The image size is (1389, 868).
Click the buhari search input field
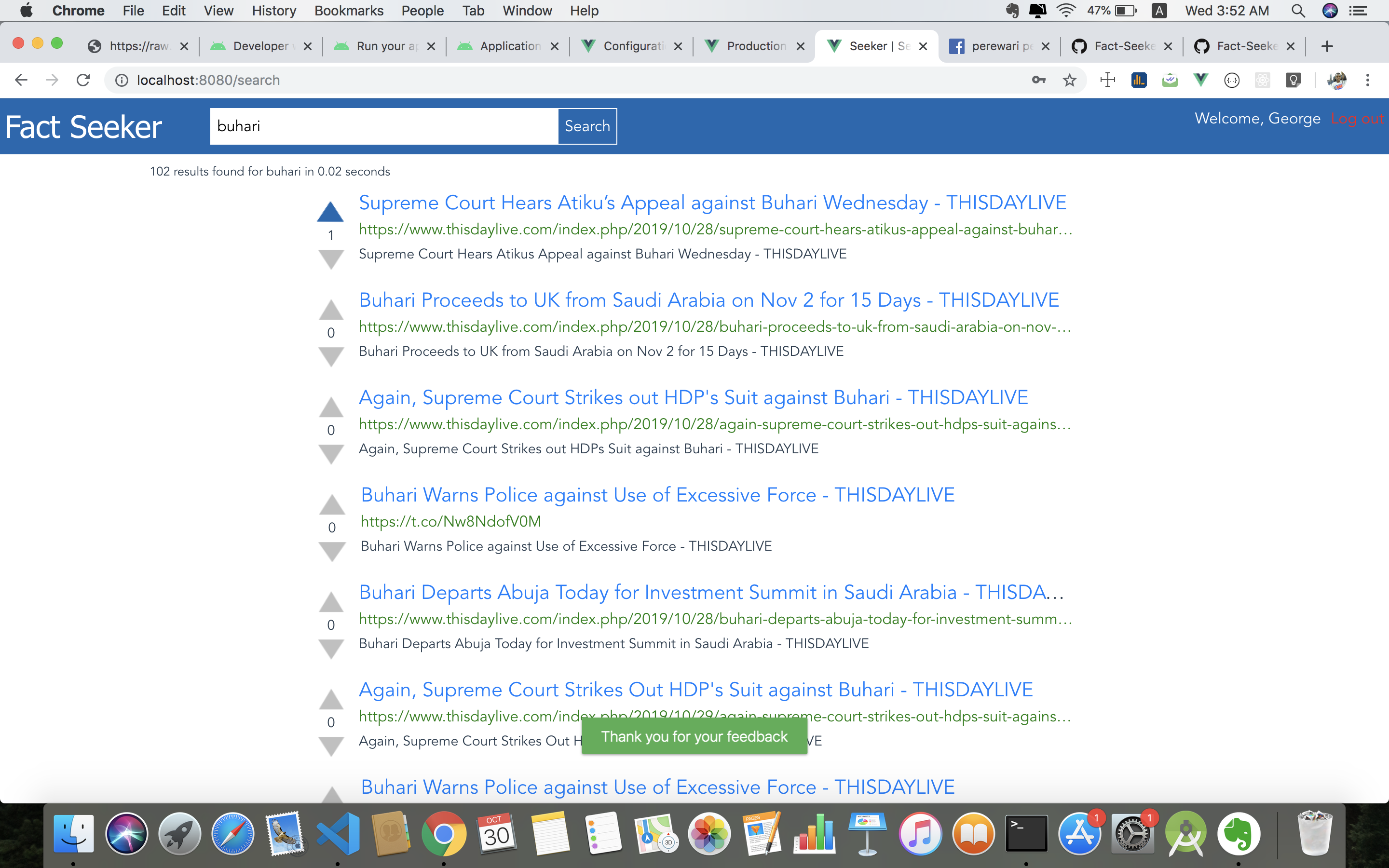[x=383, y=126]
